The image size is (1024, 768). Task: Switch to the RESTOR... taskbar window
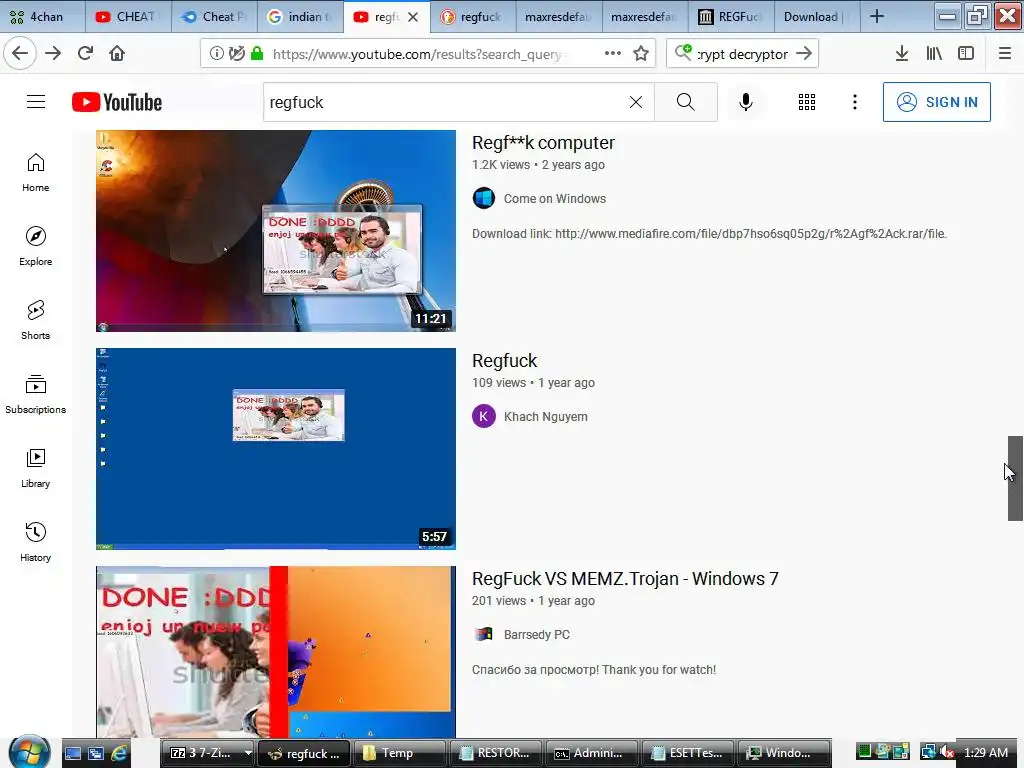pyautogui.click(x=496, y=753)
